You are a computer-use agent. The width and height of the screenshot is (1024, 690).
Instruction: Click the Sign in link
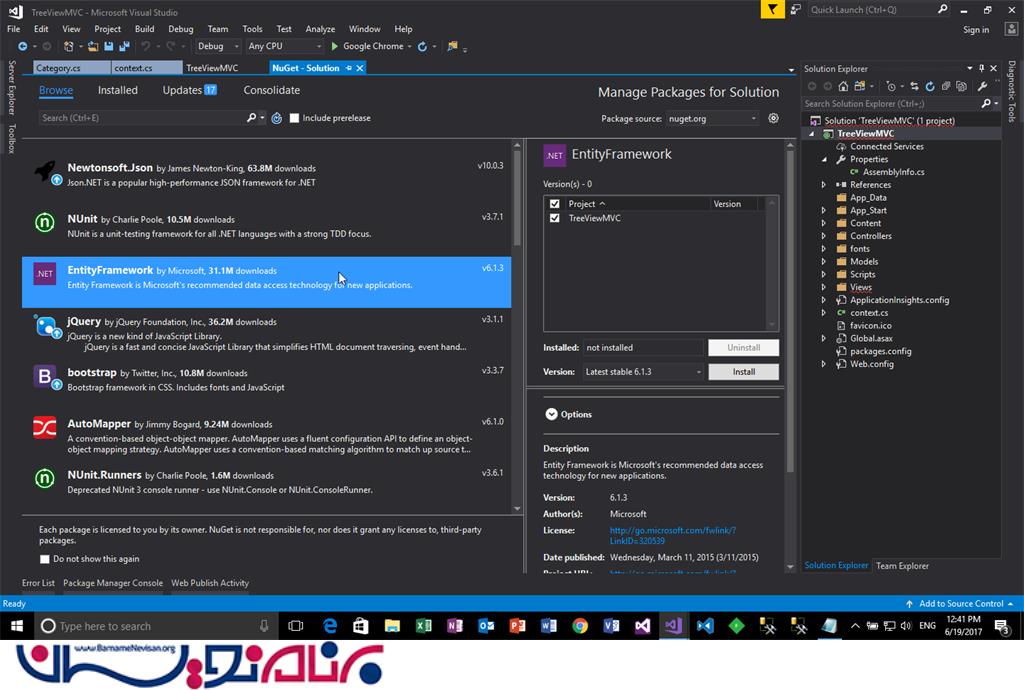[976, 29]
